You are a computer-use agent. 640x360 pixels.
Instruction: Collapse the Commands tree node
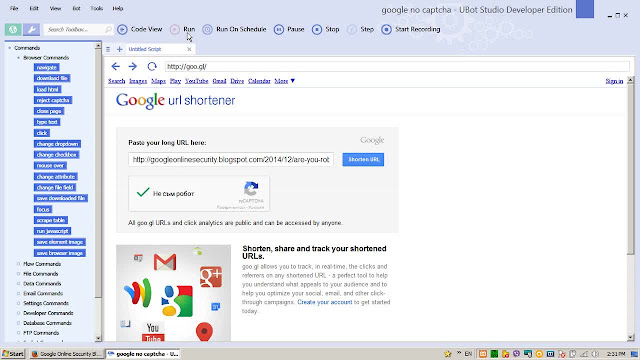click(x=9, y=48)
